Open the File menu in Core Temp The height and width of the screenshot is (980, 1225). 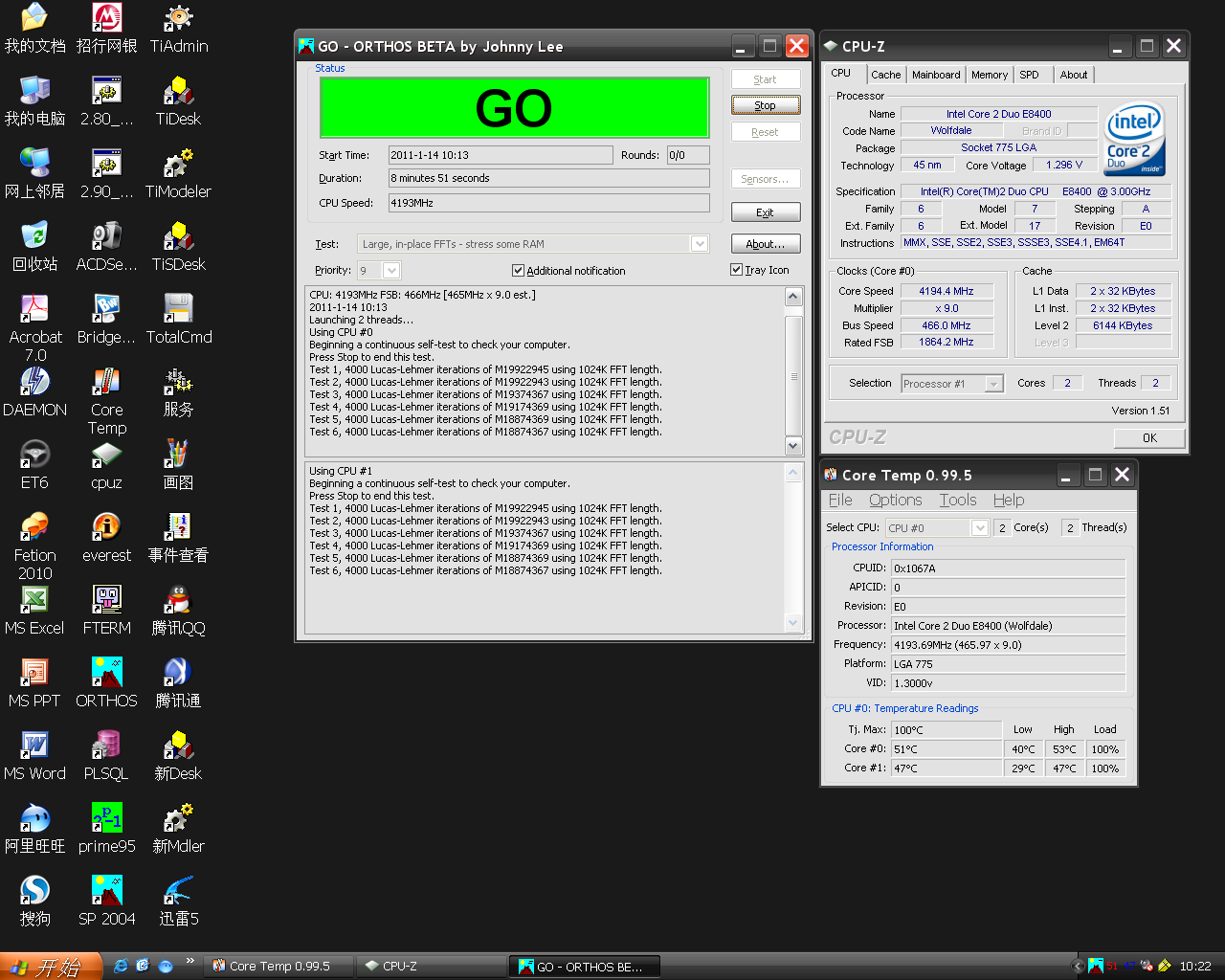[x=840, y=500]
